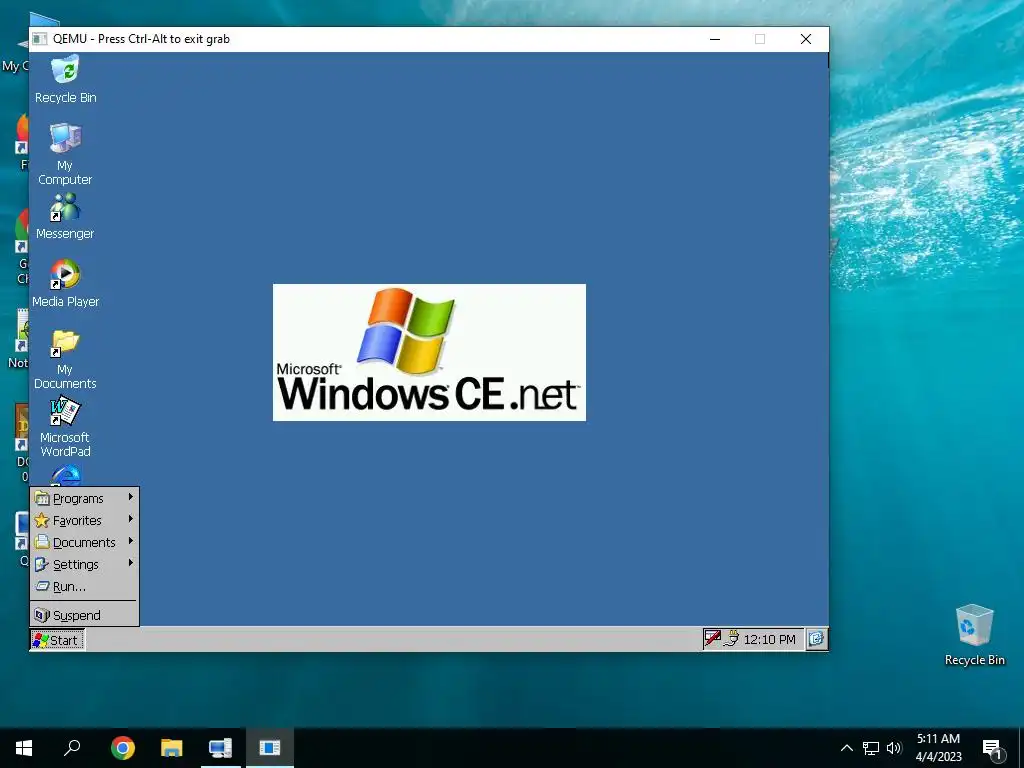Click the network disconnected tray icon

click(712, 638)
